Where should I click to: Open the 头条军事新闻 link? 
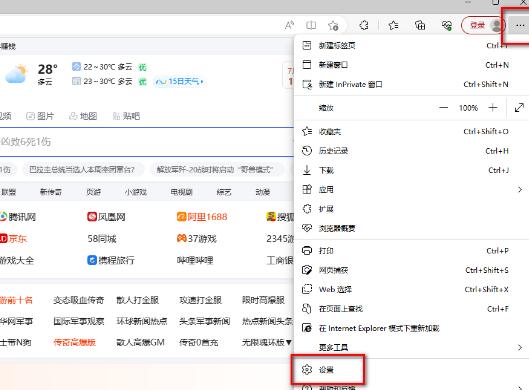[x=205, y=321]
